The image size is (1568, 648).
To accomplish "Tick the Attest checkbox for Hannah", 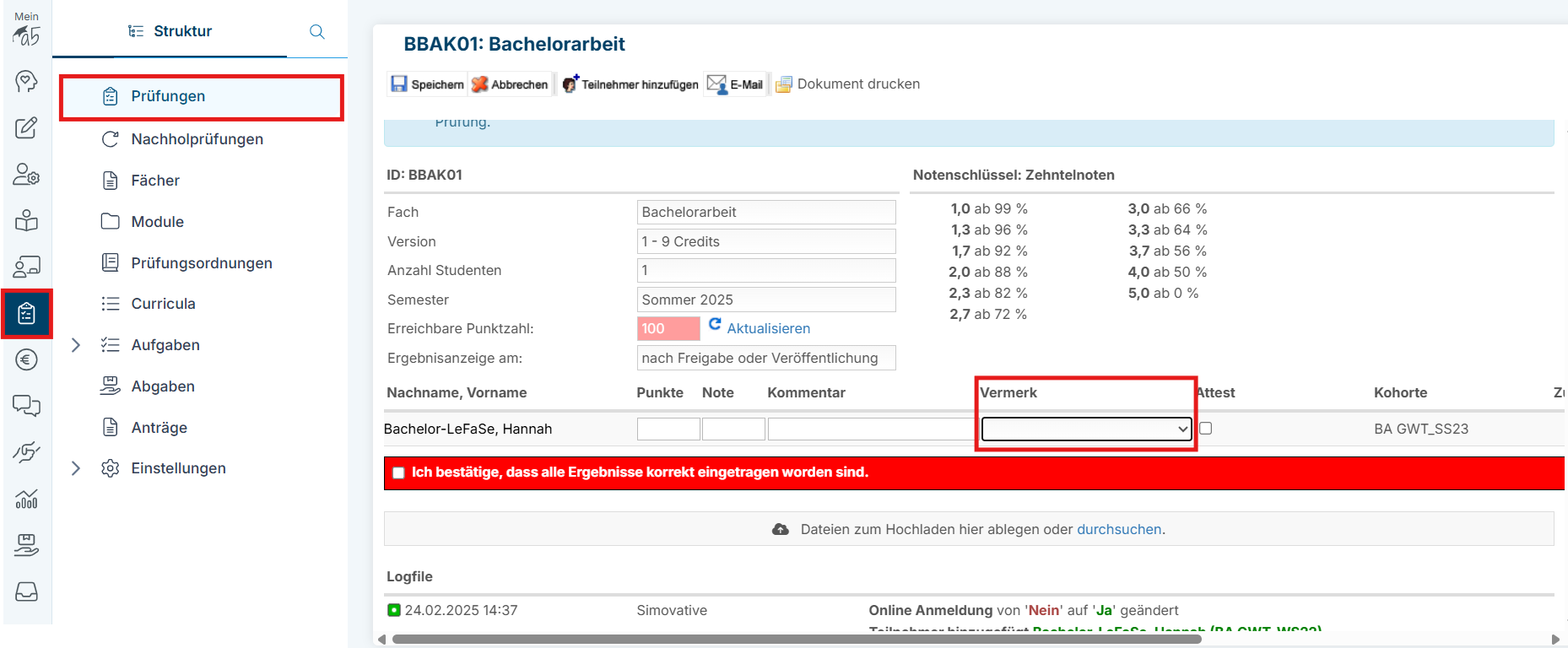I will pyautogui.click(x=1205, y=429).
